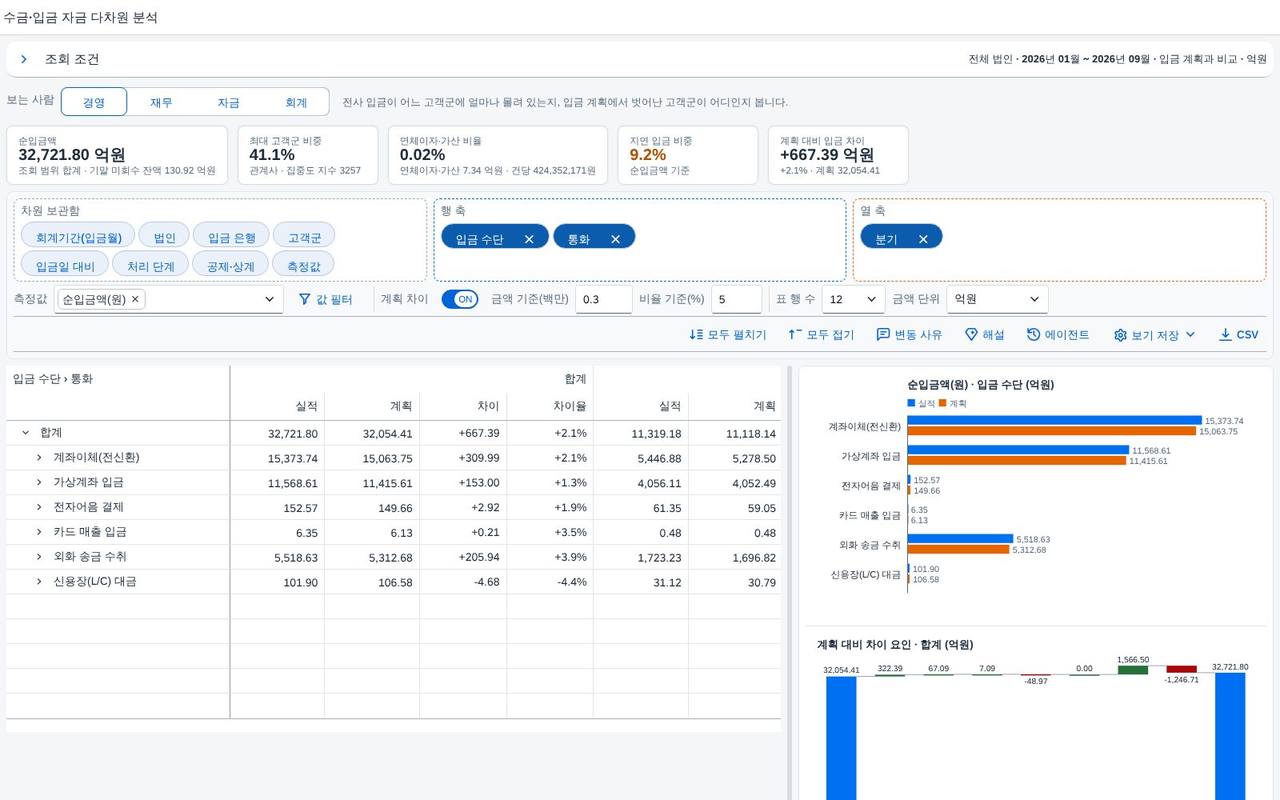Remove the 입금 수단 chip from row axis
This screenshot has width=1280, height=800.
click(x=529, y=239)
